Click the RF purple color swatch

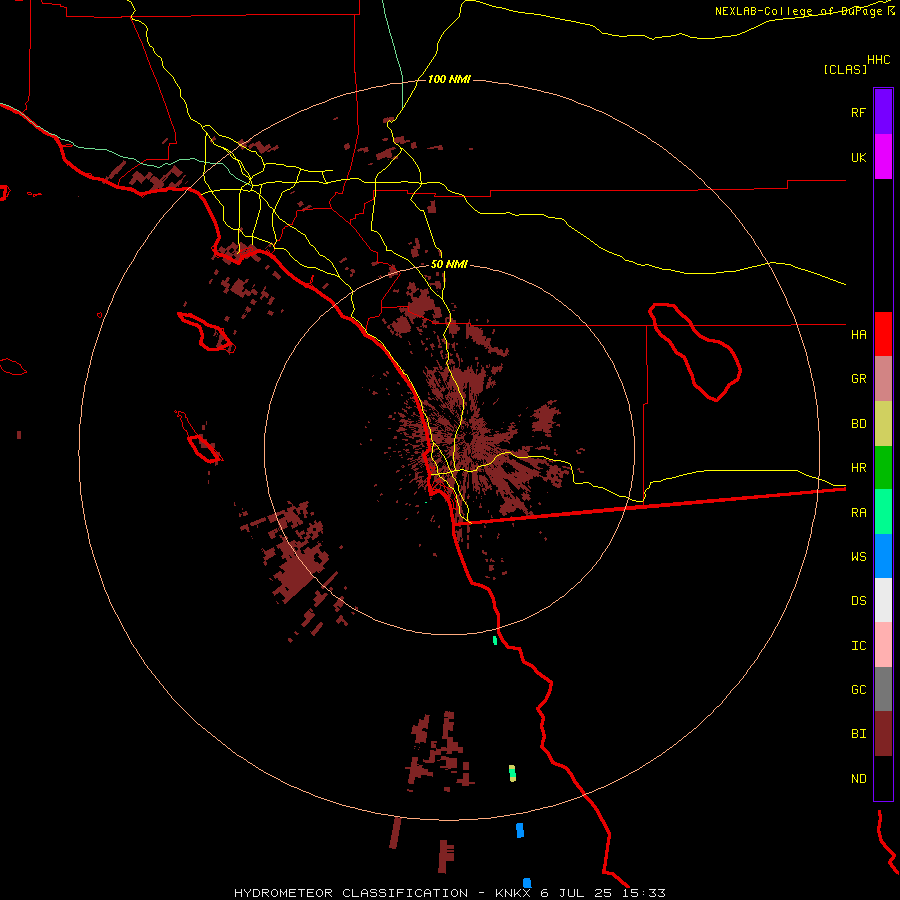[x=883, y=112]
